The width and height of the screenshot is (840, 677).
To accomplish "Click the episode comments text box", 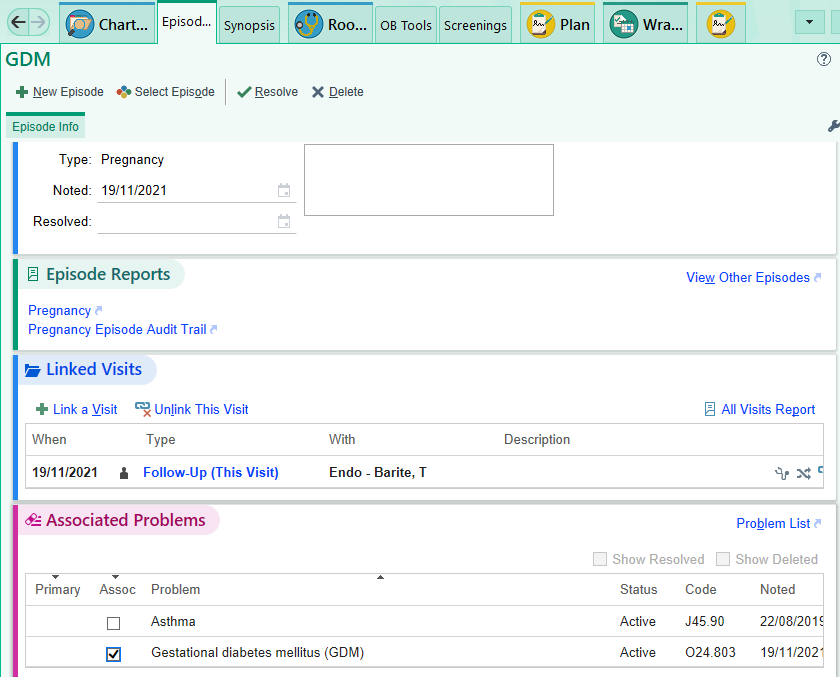I will [x=429, y=180].
